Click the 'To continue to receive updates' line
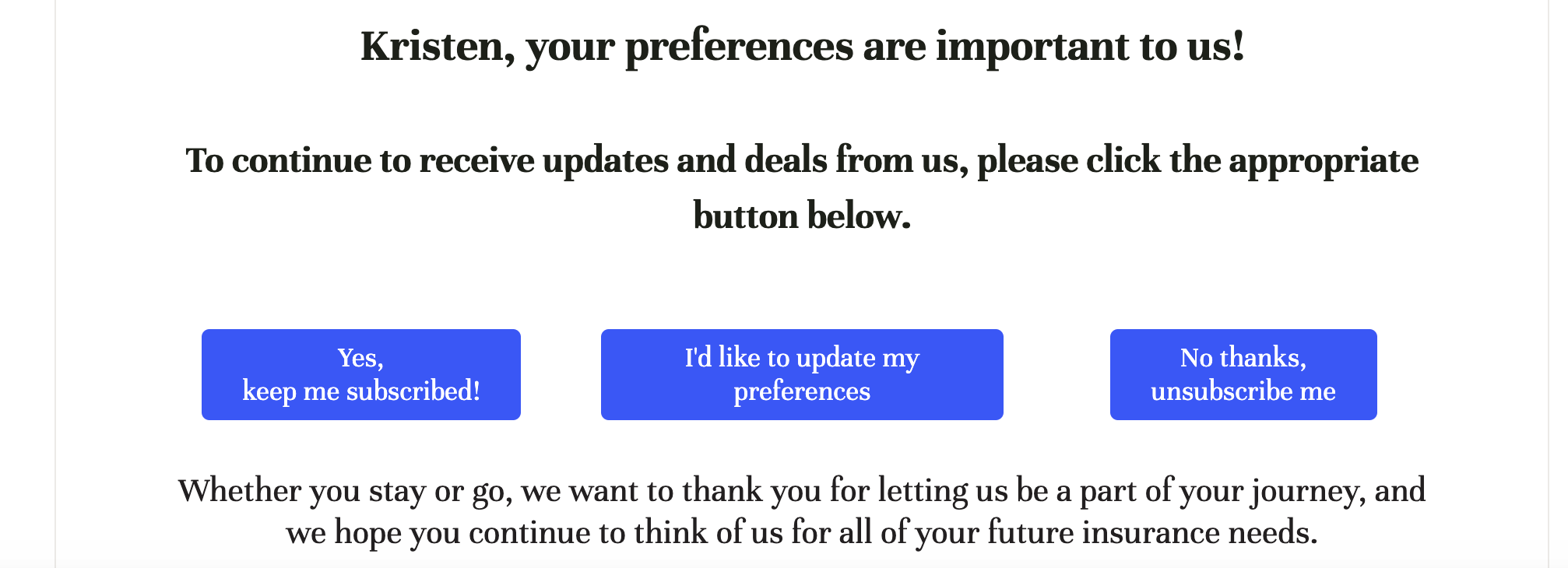This screenshot has height=568, width=1568. [x=802, y=161]
